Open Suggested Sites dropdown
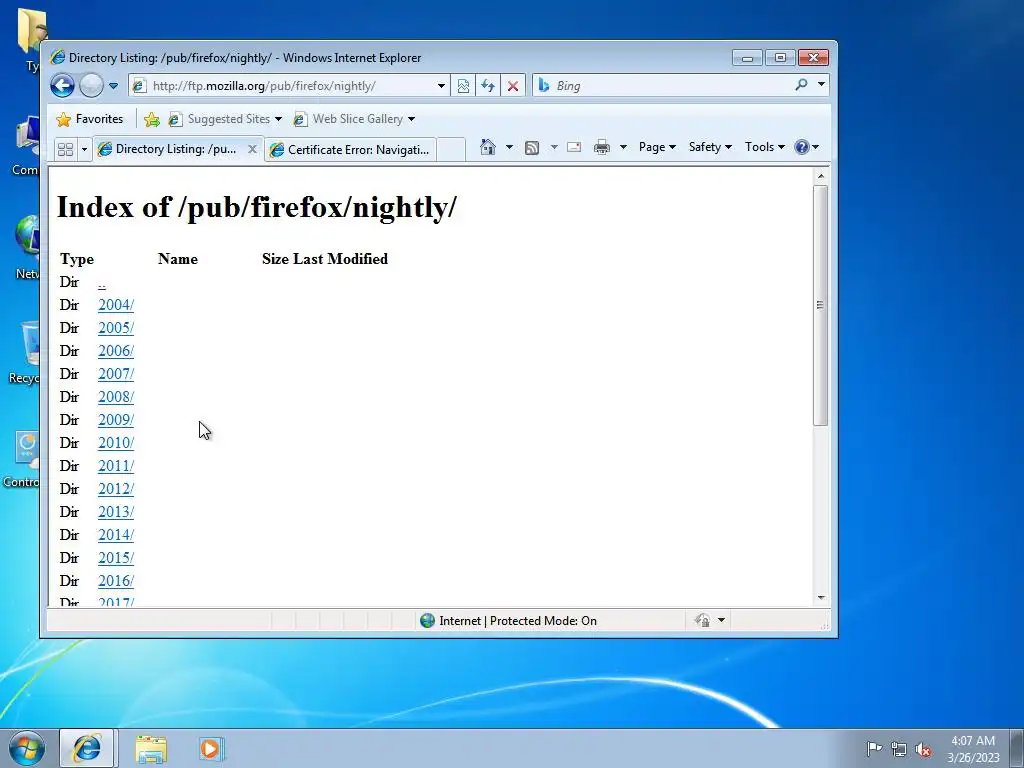The width and height of the screenshot is (1024, 768). pyautogui.click(x=225, y=119)
